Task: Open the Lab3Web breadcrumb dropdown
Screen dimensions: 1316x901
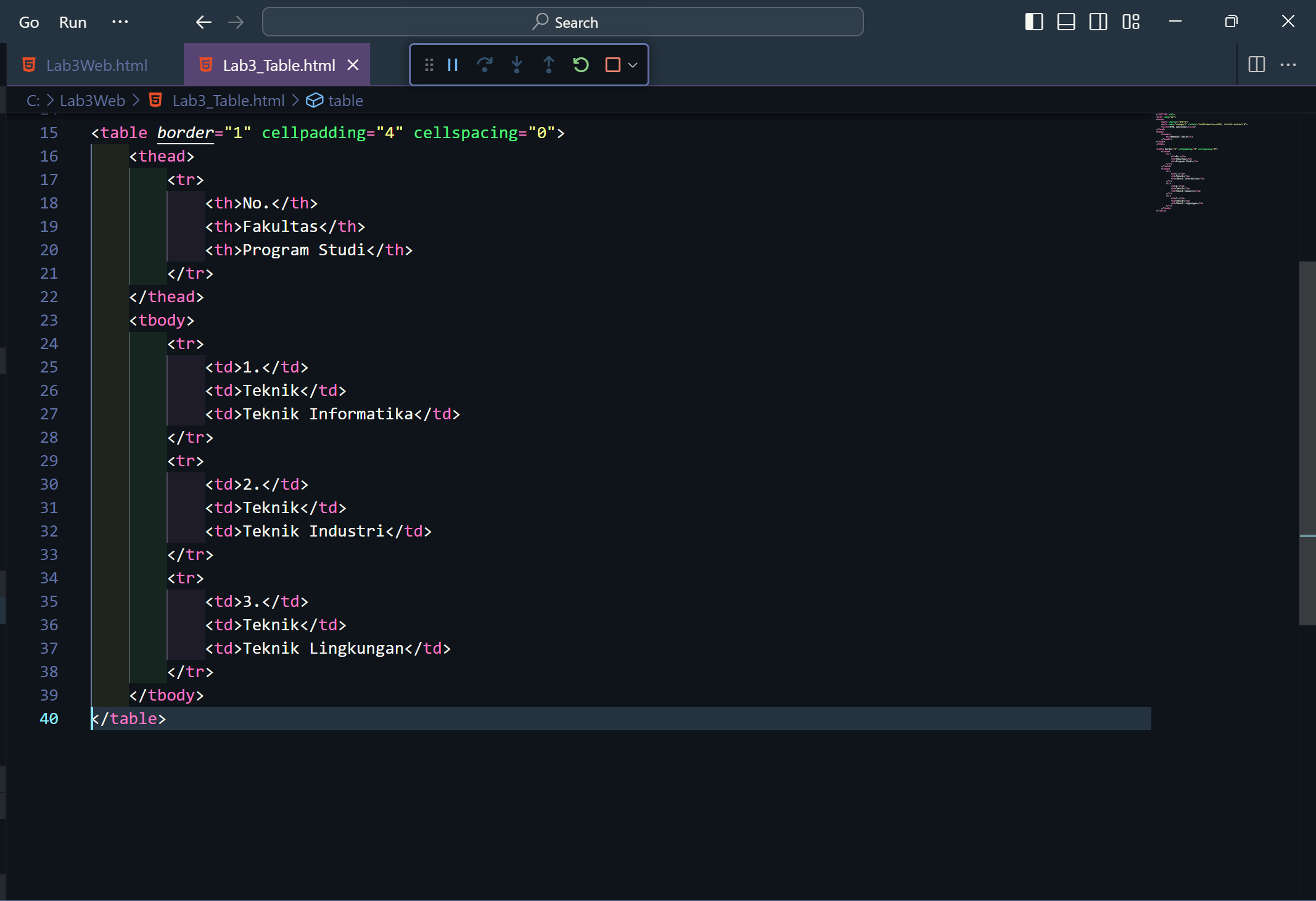Action: coord(92,100)
